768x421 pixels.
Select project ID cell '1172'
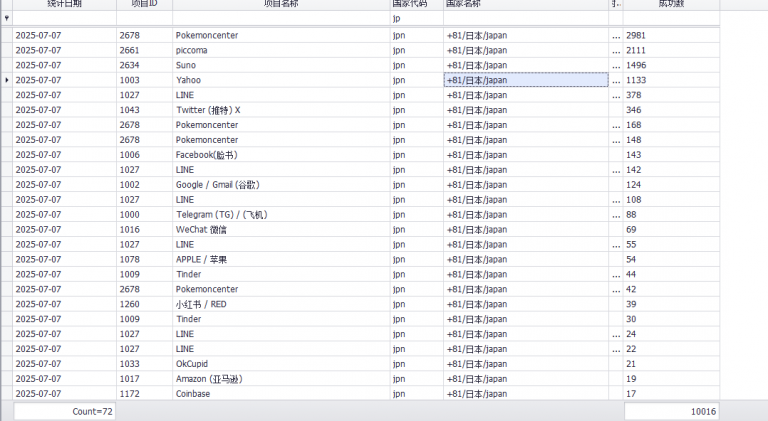[144, 394]
